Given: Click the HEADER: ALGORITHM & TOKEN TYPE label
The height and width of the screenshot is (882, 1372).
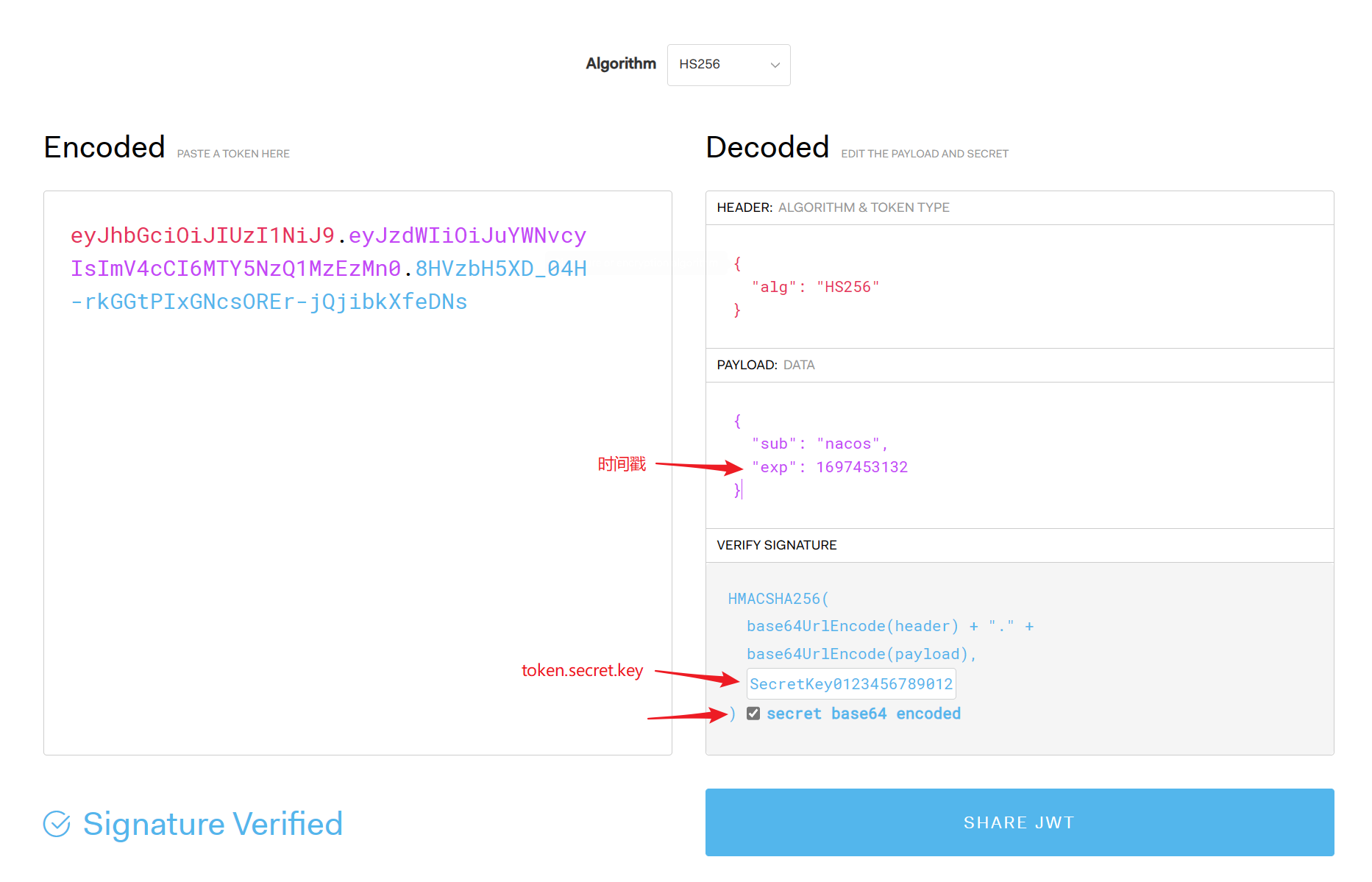Looking at the screenshot, I should [x=833, y=207].
